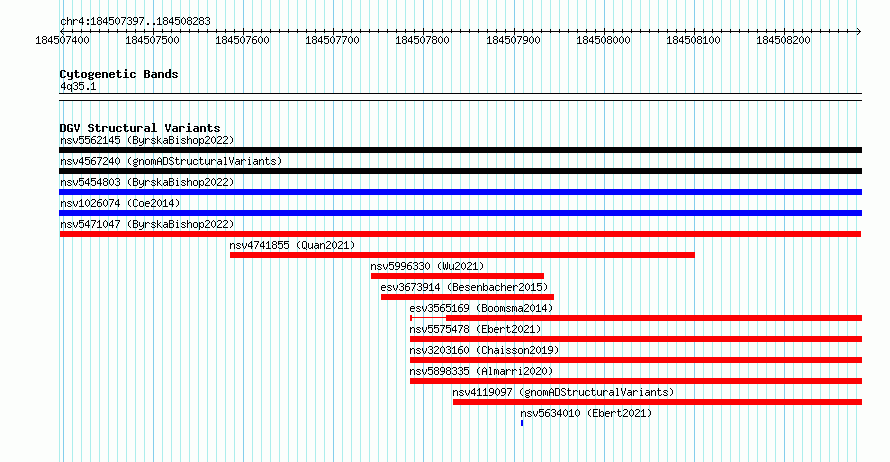
Task: Select the red bar under nsv5471047
Action: pos(460,234)
